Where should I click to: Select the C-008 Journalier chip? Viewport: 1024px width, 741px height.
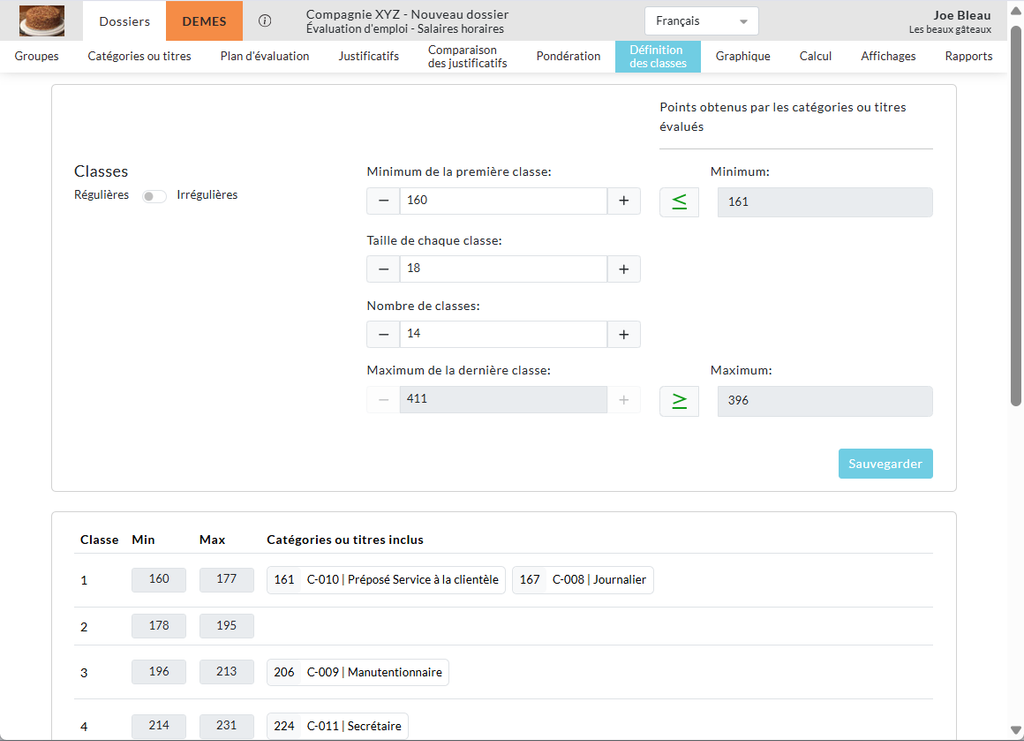583,580
